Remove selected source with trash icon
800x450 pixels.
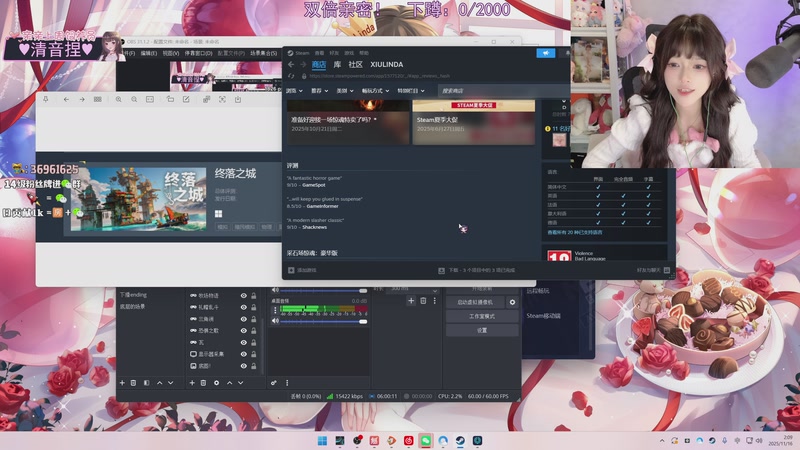pyautogui.click(x=203, y=383)
